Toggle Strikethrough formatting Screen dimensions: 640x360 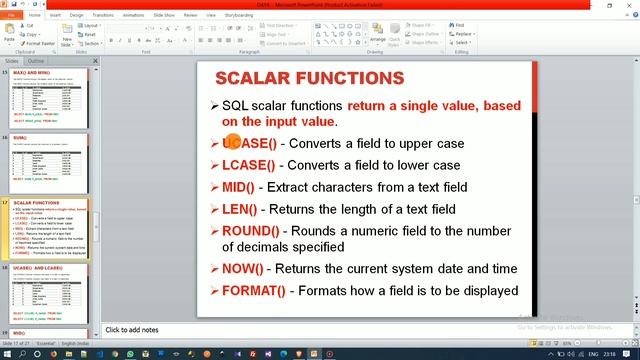coord(148,40)
